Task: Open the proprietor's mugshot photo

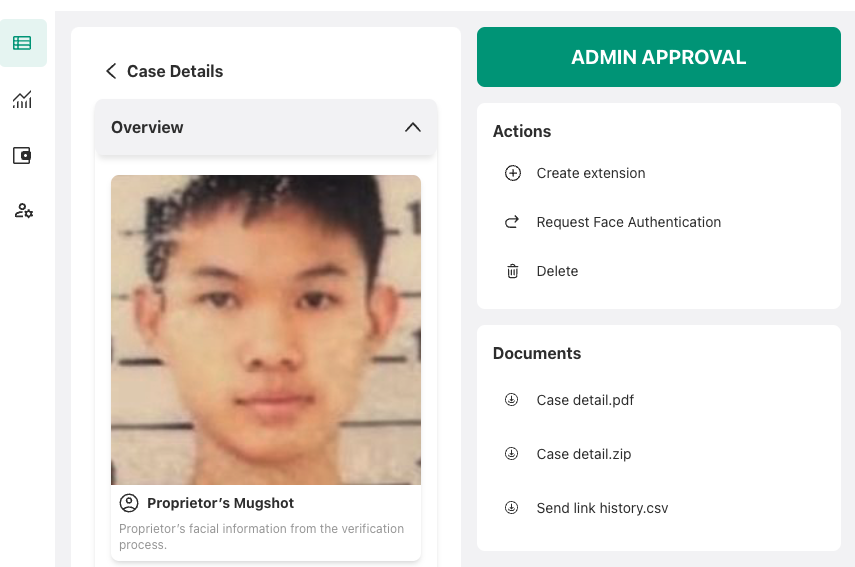Action: click(x=266, y=330)
